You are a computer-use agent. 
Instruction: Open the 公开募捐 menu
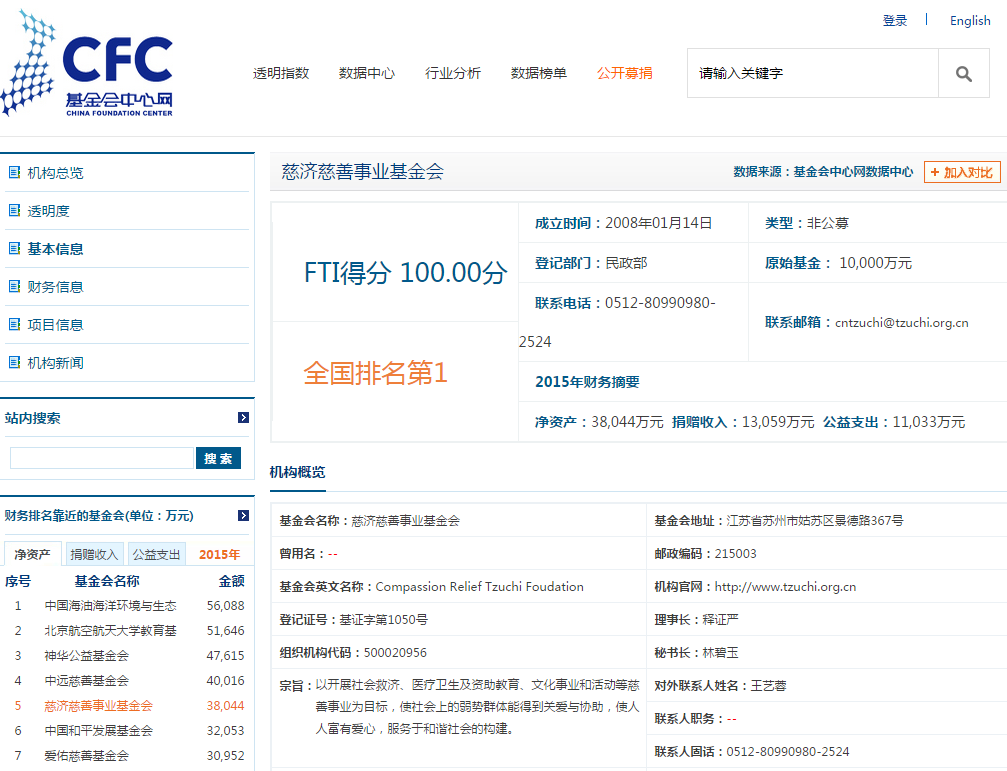click(x=625, y=73)
